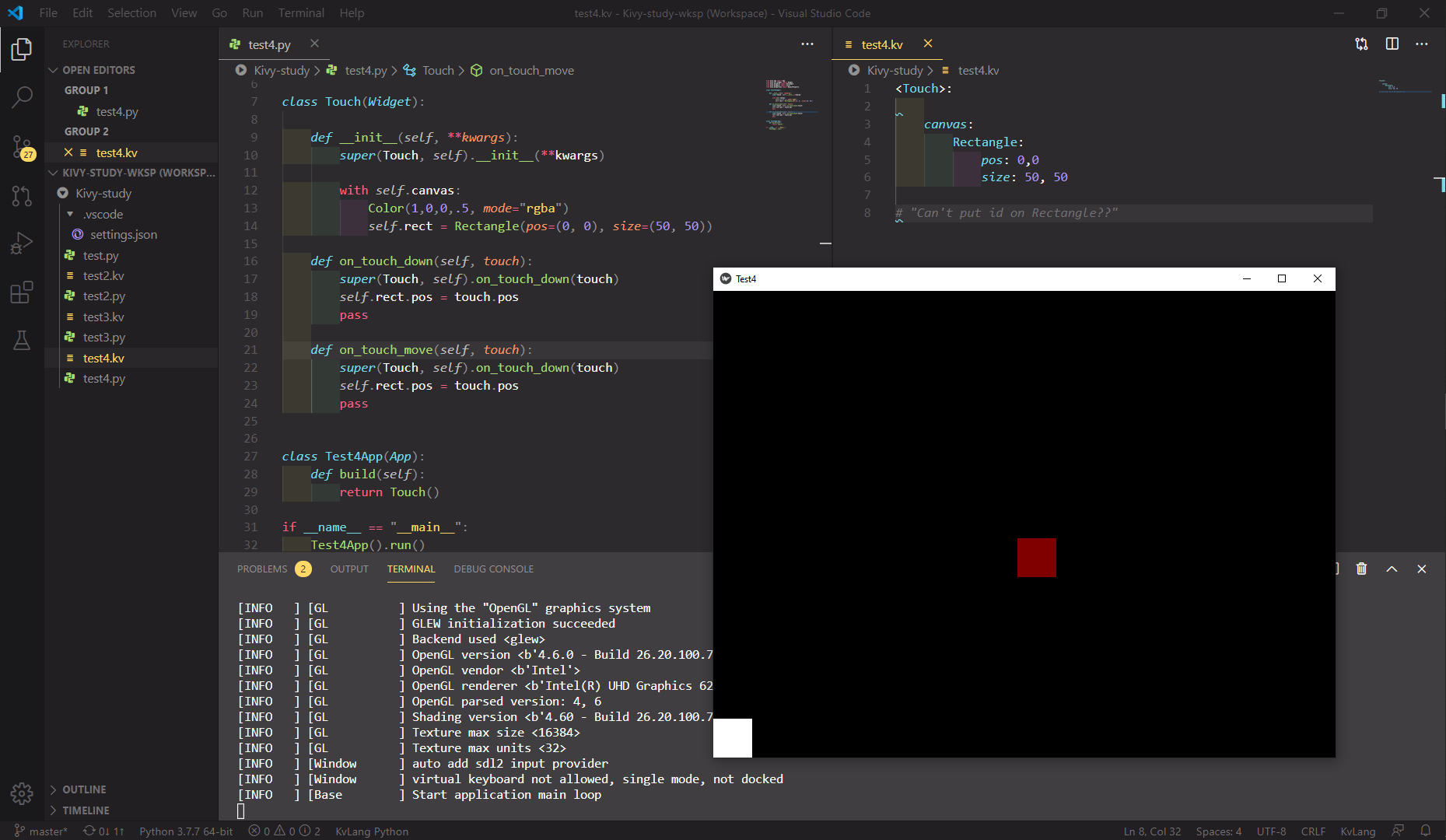
Task: Click the minimap of test4.py editor
Action: (790, 104)
